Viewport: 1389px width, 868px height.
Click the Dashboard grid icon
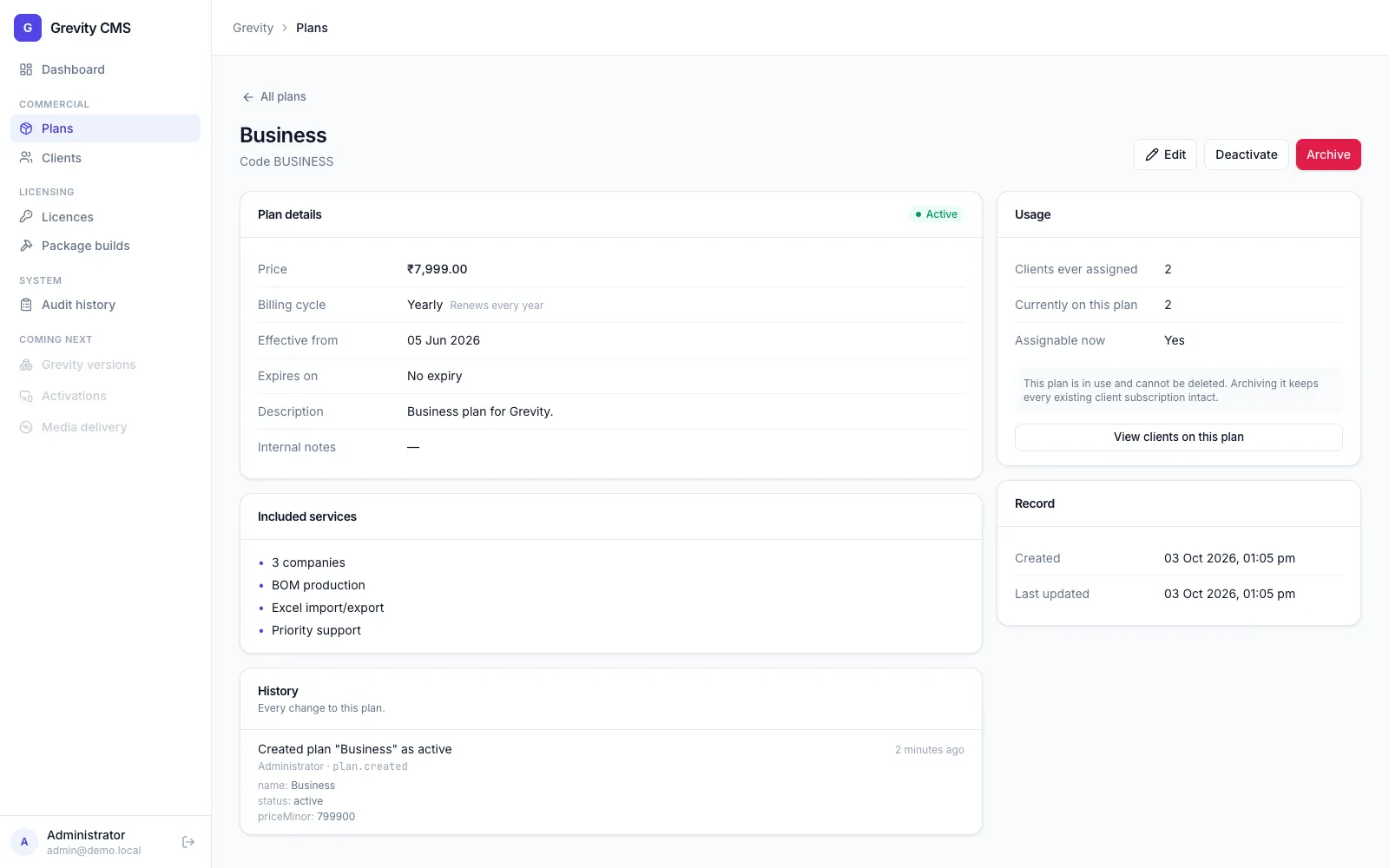click(26, 69)
